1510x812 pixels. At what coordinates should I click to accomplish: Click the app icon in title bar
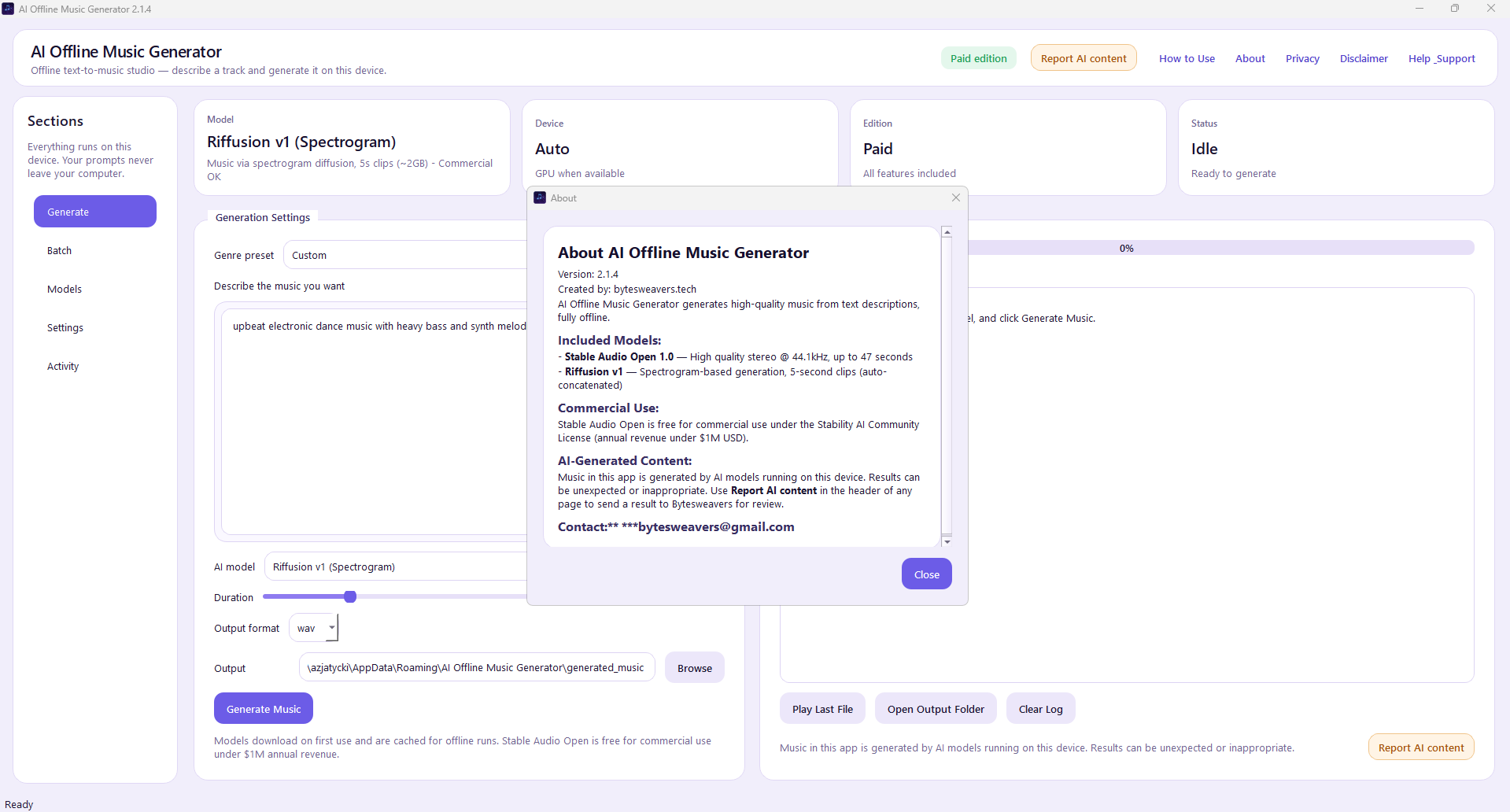click(x=8, y=9)
